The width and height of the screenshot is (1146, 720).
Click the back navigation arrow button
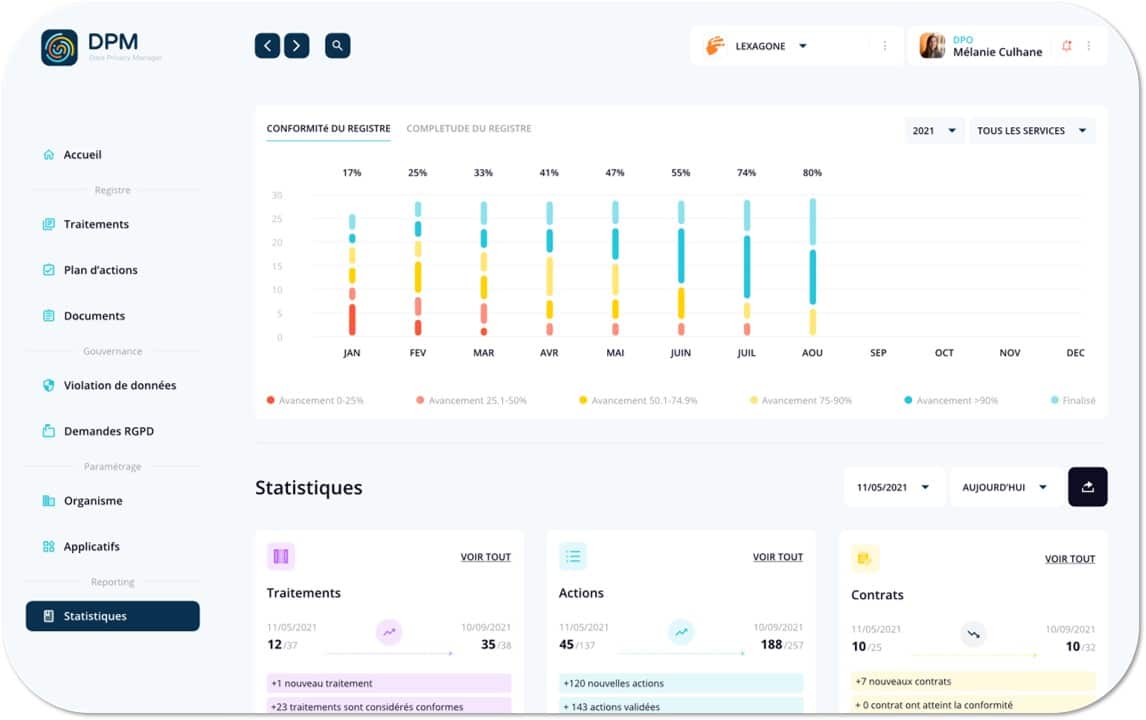[267, 46]
